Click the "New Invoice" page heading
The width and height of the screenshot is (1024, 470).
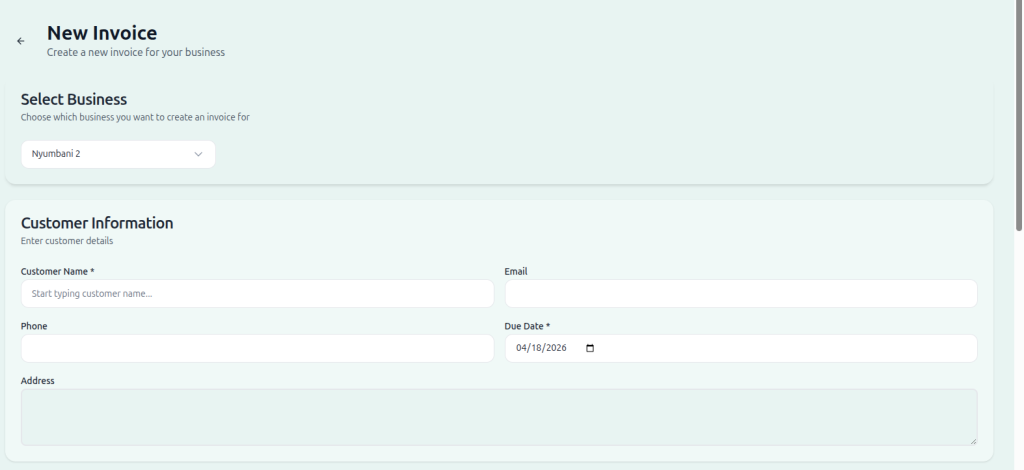tap(102, 33)
